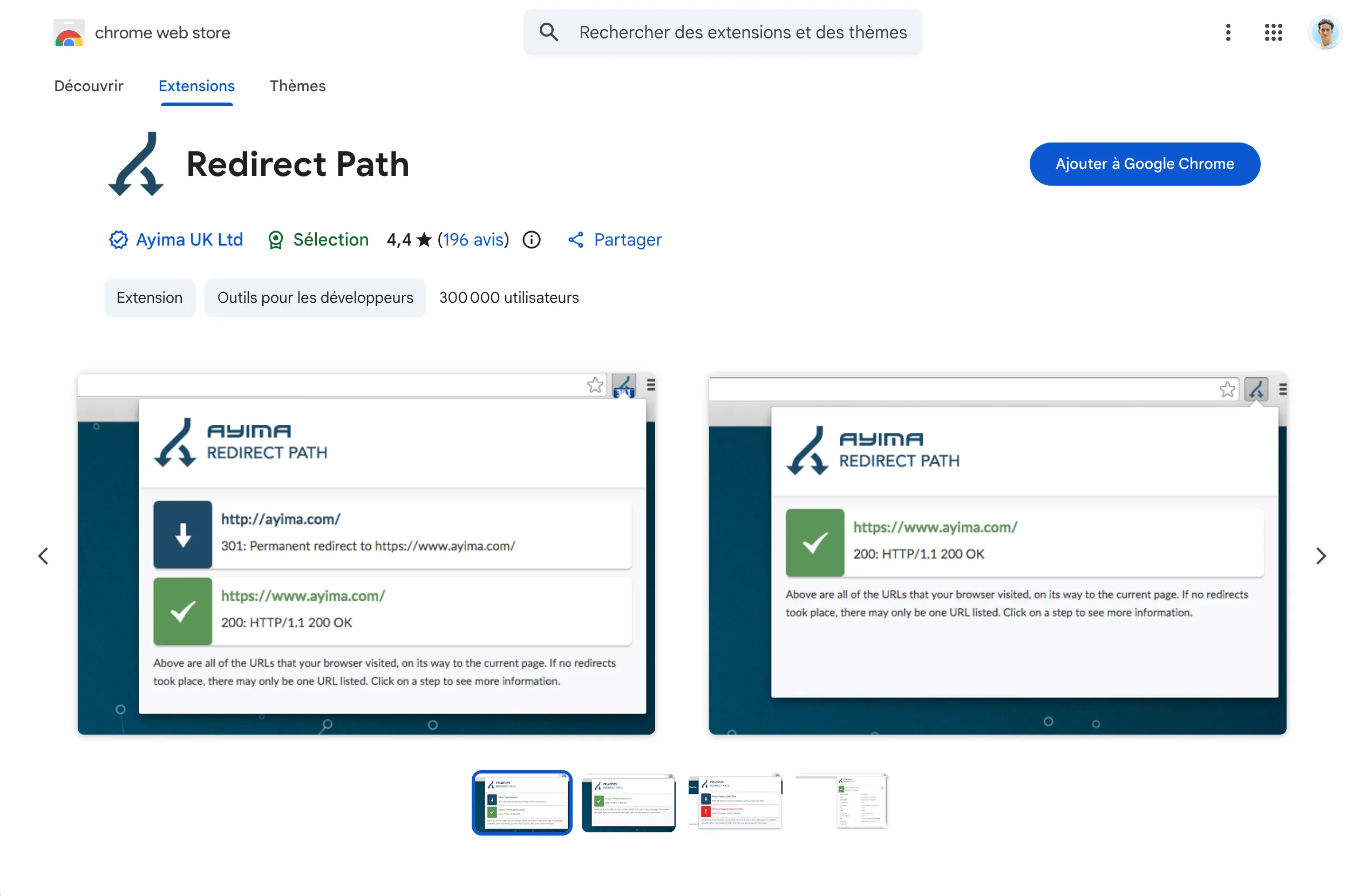Go back in carousel with left arrow
The width and height of the screenshot is (1360, 896).
click(x=43, y=555)
